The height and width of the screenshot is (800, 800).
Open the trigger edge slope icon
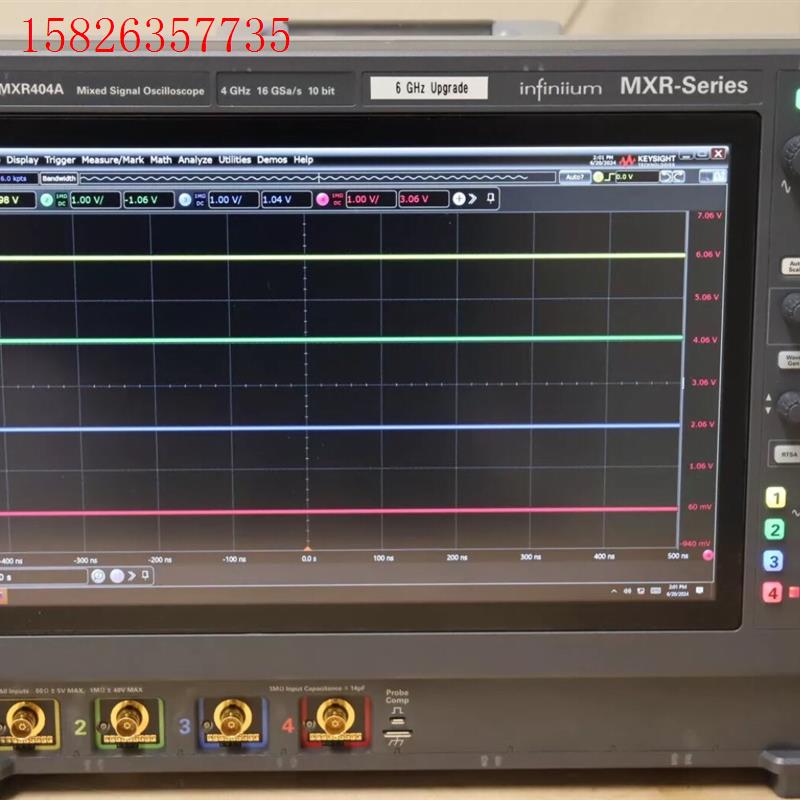[610, 177]
